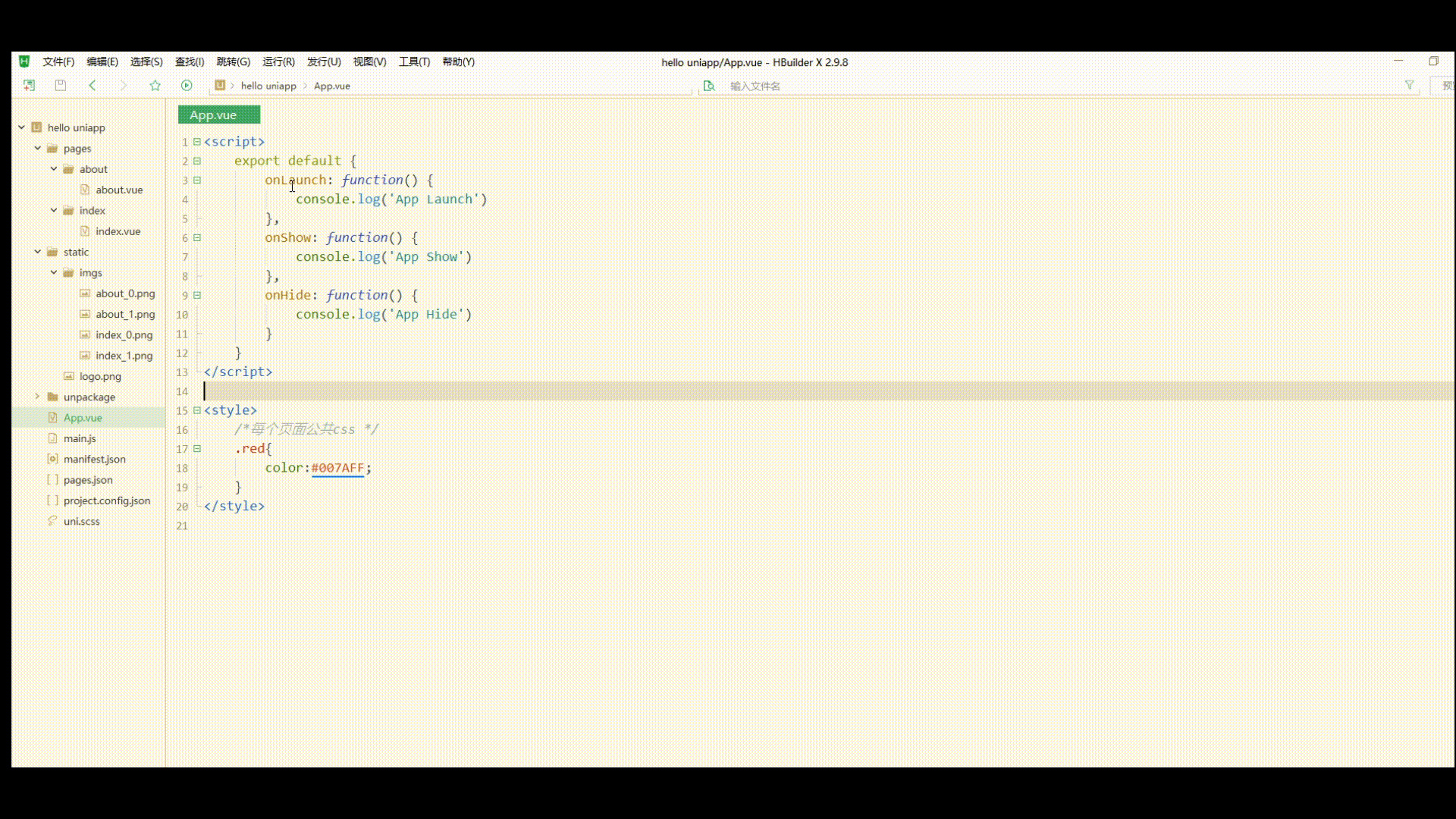The image size is (1456, 819).
Task: Open uni.scss in the project tree
Action: [x=82, y=521]
